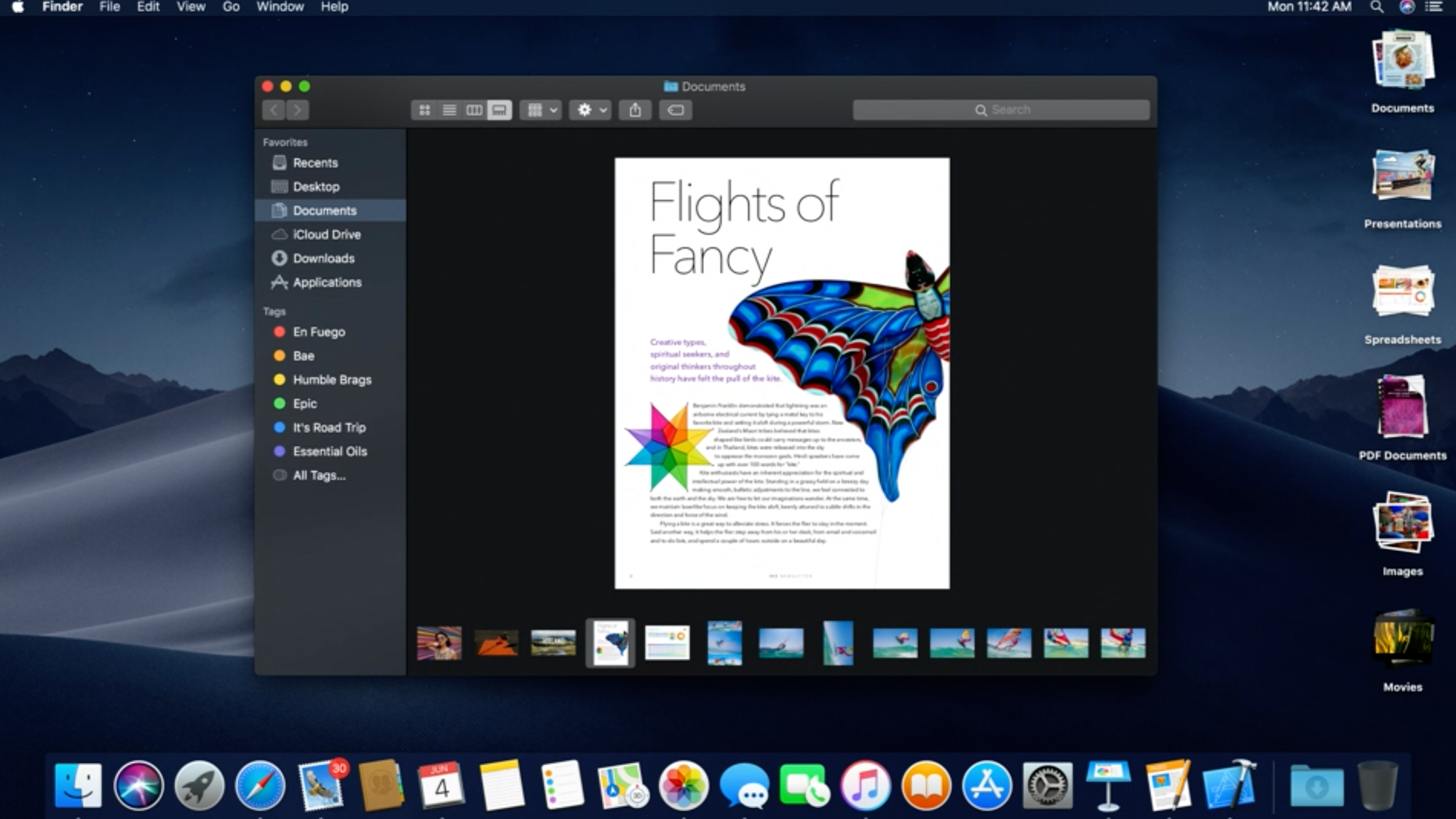Switch to list view in toolbar

tap(449, 110)
